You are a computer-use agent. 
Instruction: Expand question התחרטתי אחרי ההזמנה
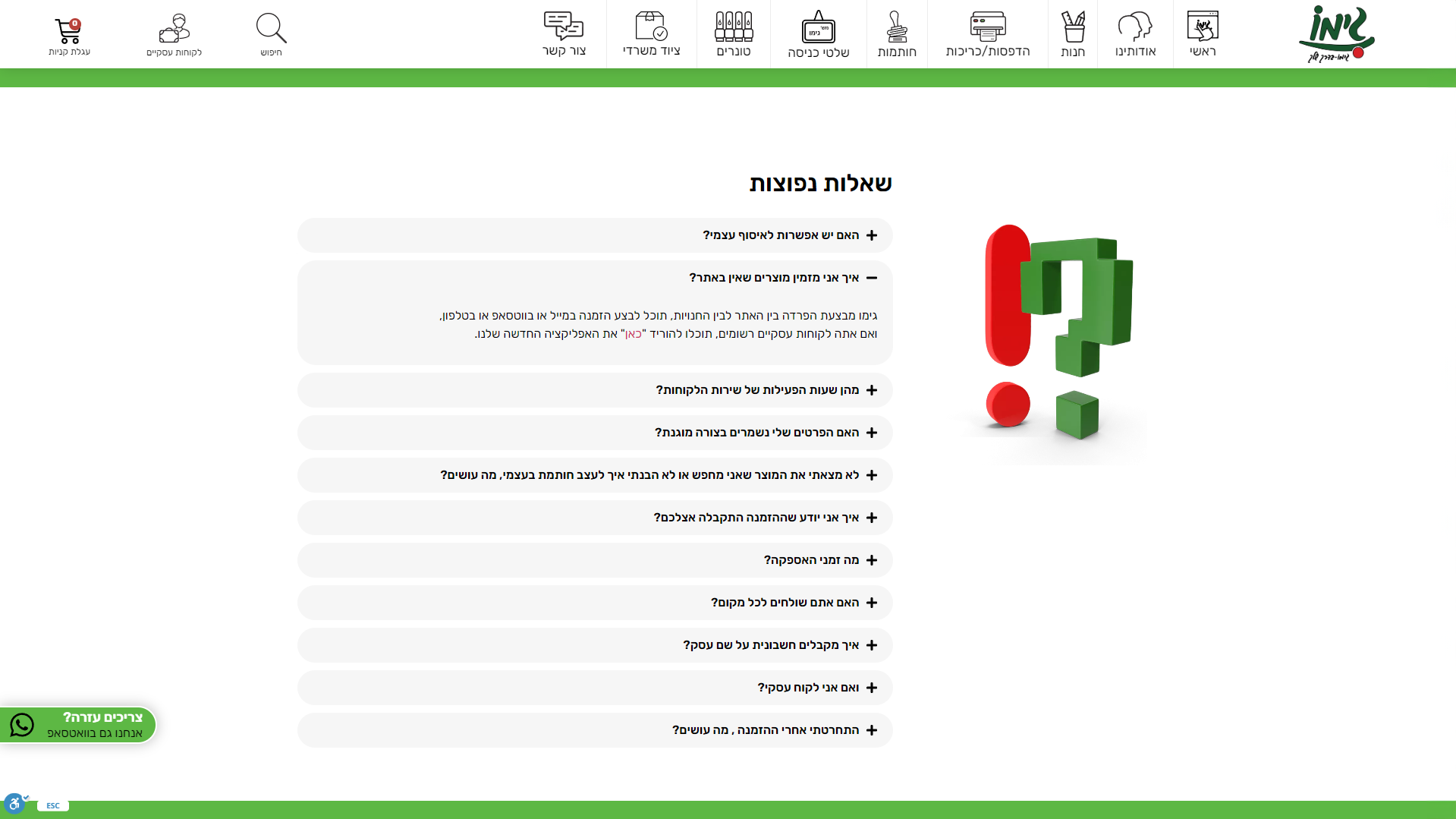click(x=595, y=730)
